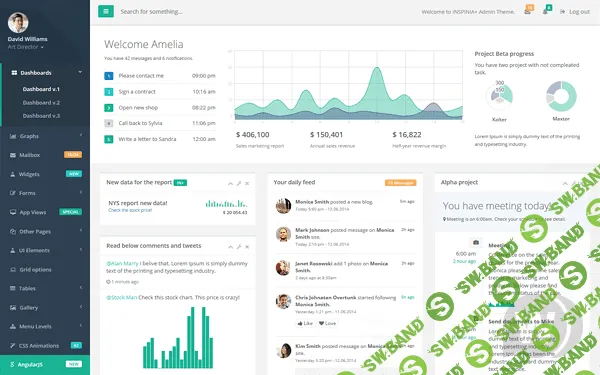Open the mail envelope icon in top bar
600x375 pixels.
point(527,12)
